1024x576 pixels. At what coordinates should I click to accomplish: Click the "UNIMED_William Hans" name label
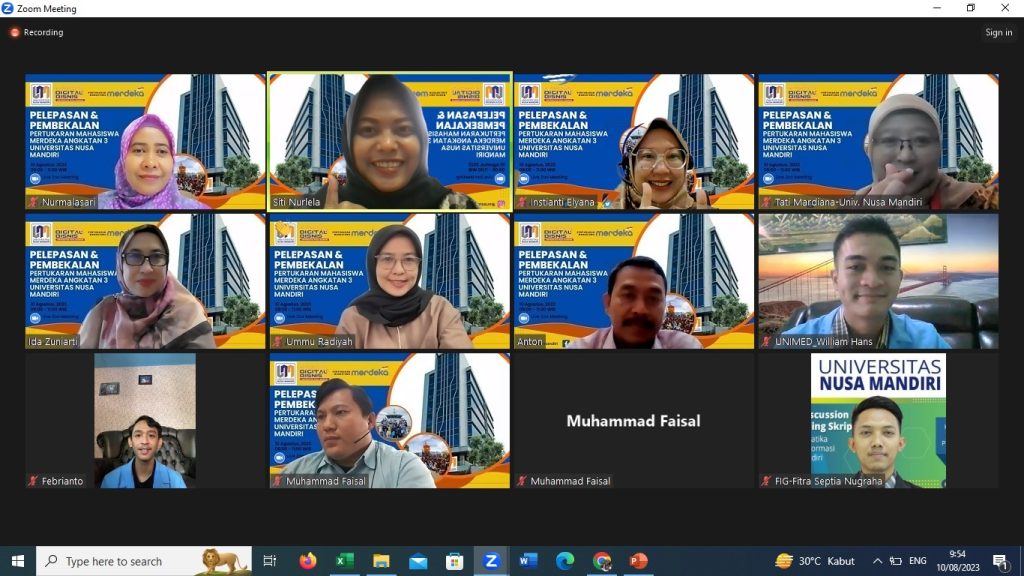[824, 342]
